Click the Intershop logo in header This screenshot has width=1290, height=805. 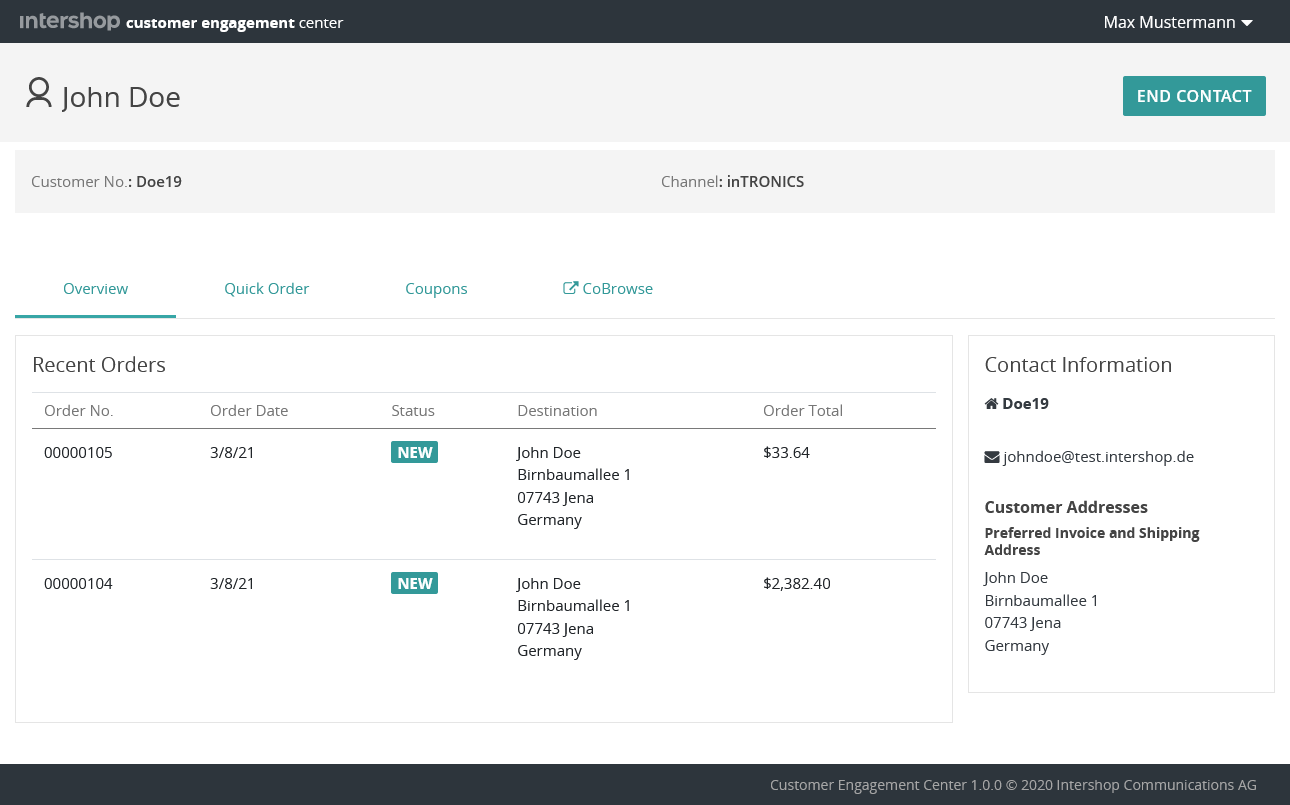[70, 21]
